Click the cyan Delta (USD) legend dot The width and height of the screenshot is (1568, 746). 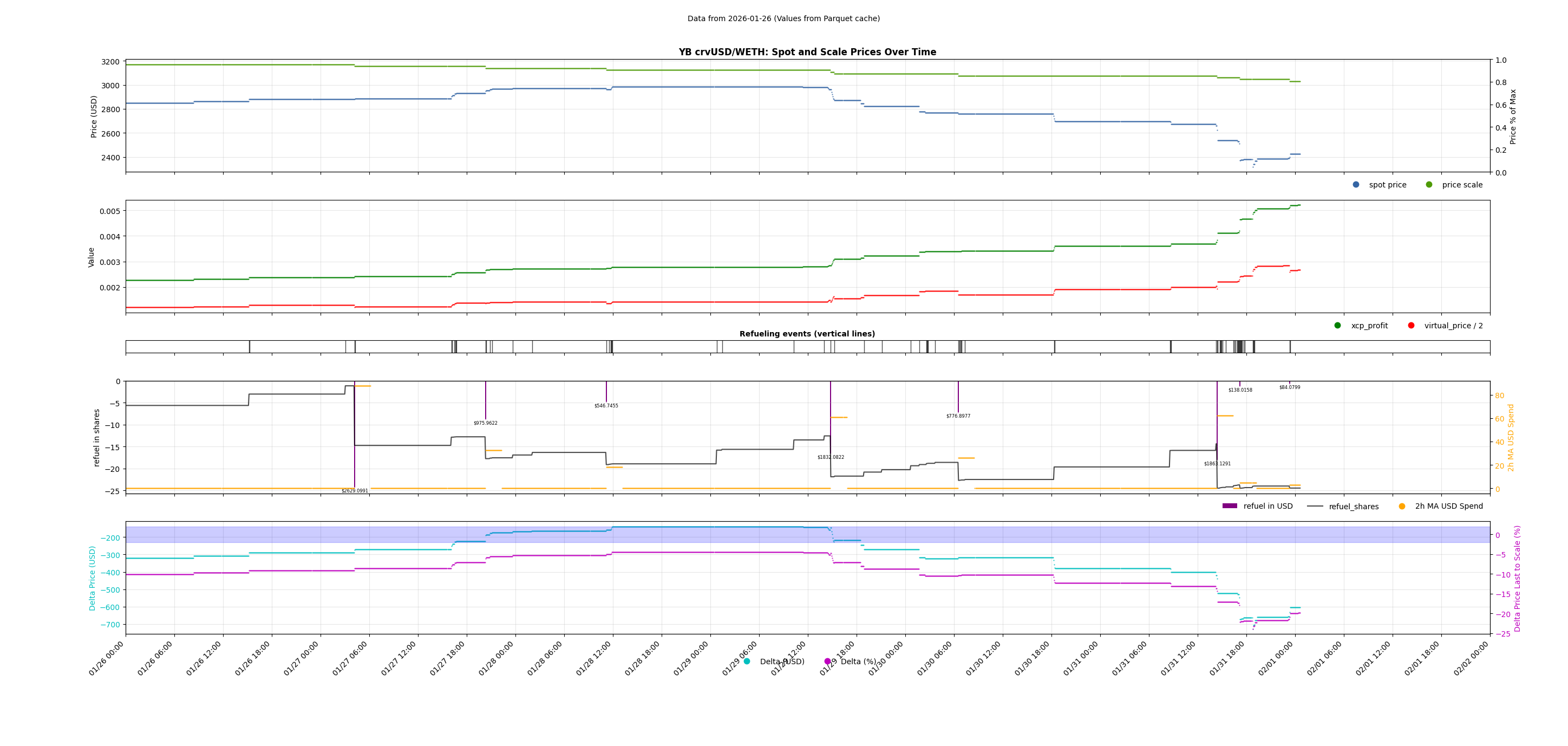tap(747, 661)
